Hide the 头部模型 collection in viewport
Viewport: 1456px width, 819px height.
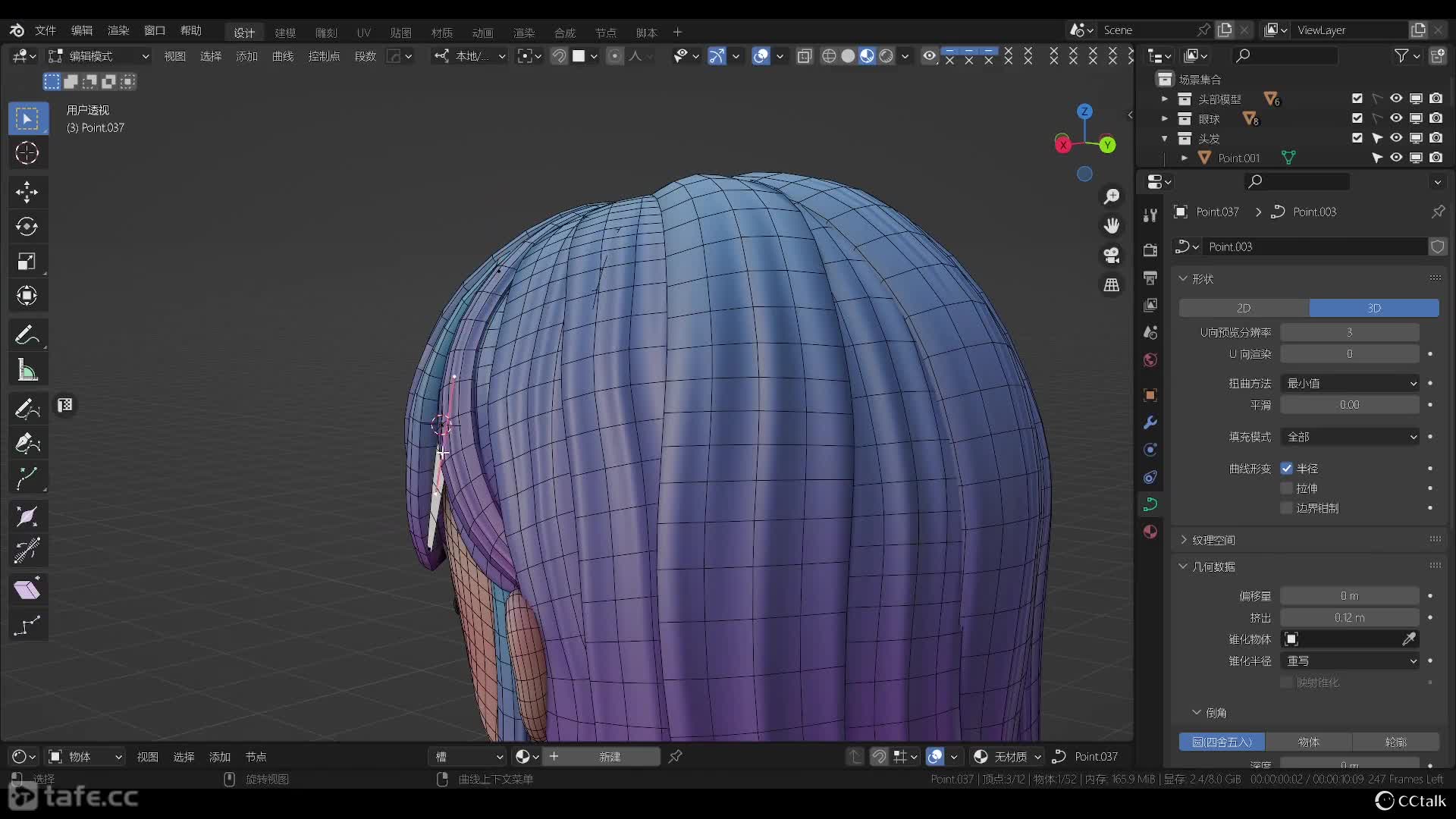1396,99
